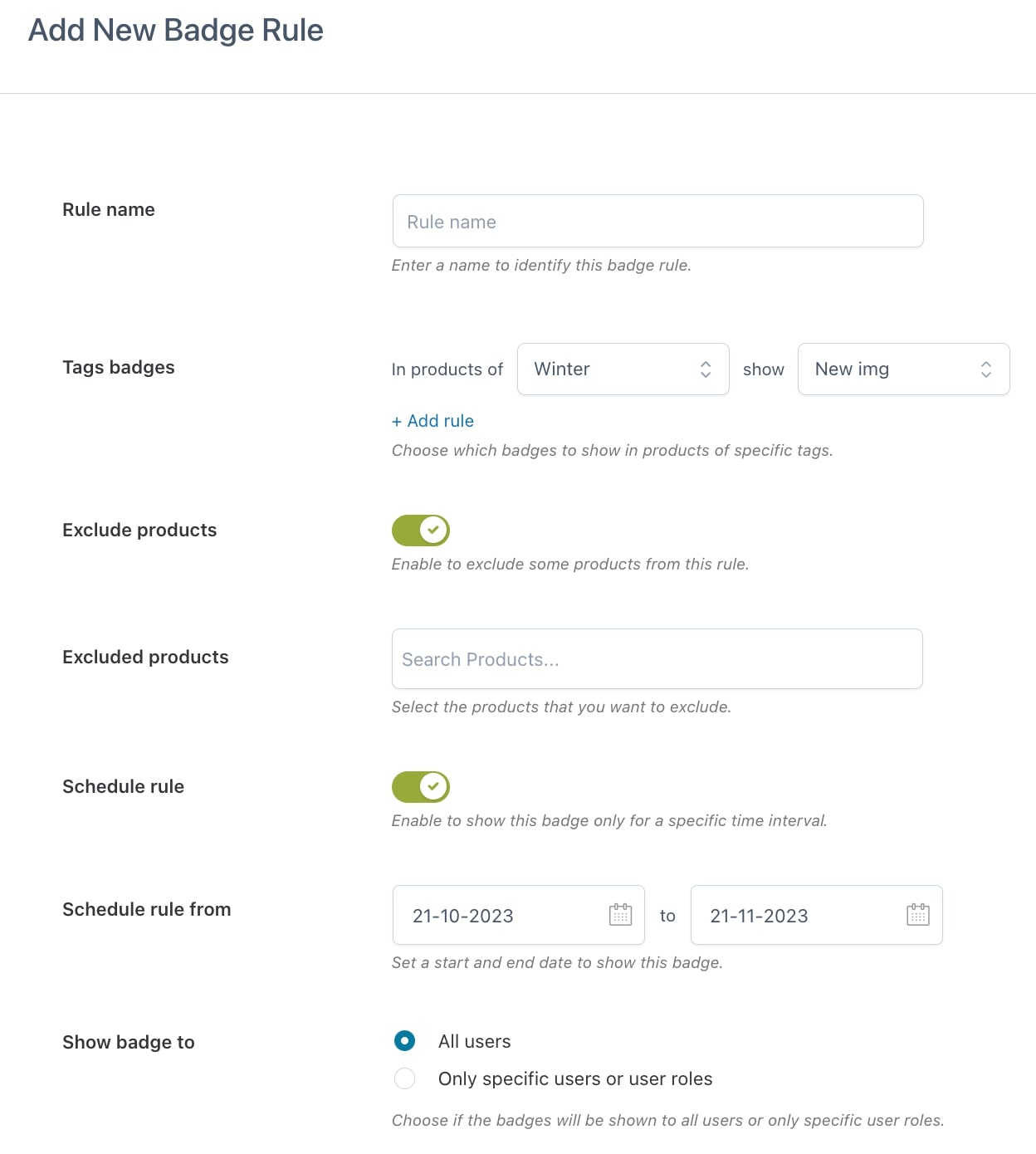The height and width of the screenshot is (1154, 1036).
Task: Click the + Add rule link
Action: (x=432, y=421)
